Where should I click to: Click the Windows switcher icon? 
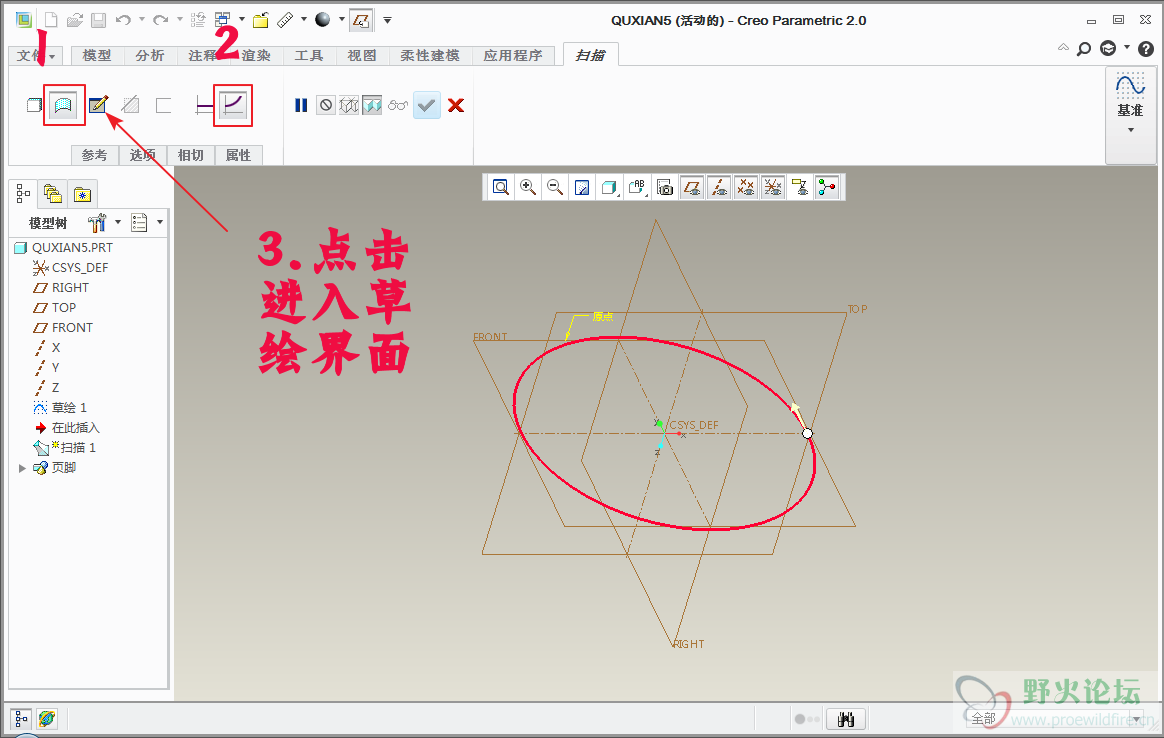[x=222, y=20]
